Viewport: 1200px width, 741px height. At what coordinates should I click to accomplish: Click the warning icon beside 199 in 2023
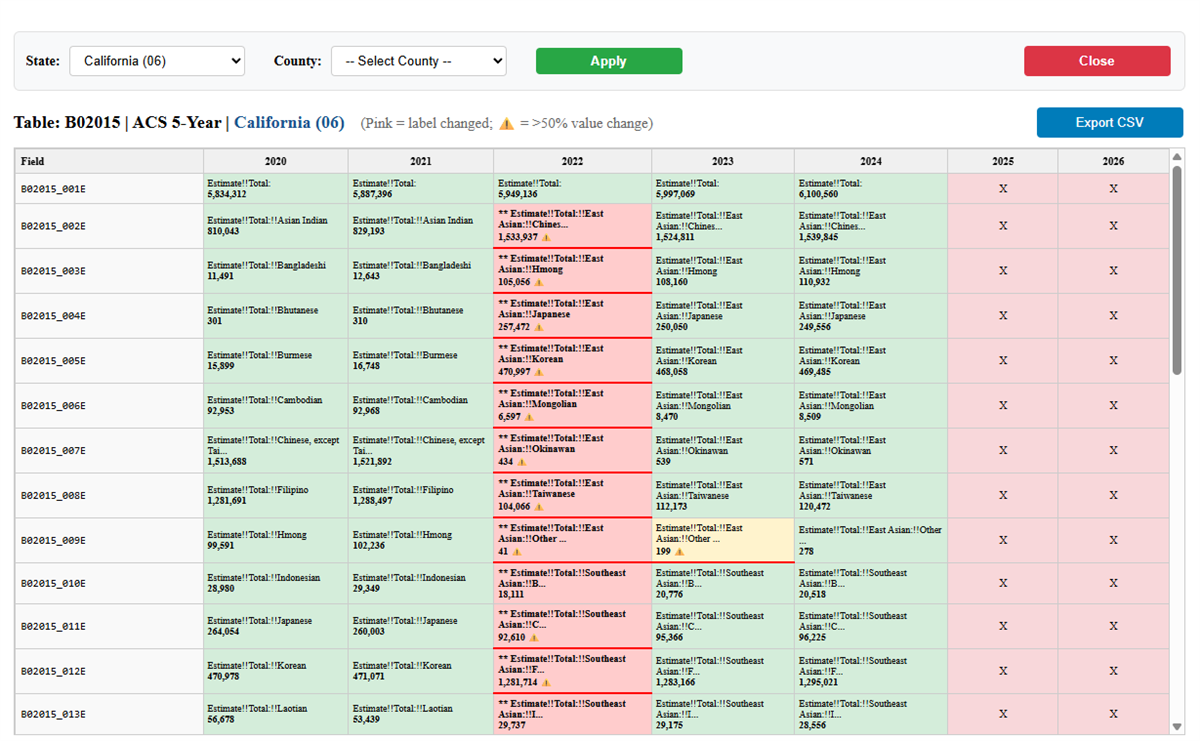680,551
